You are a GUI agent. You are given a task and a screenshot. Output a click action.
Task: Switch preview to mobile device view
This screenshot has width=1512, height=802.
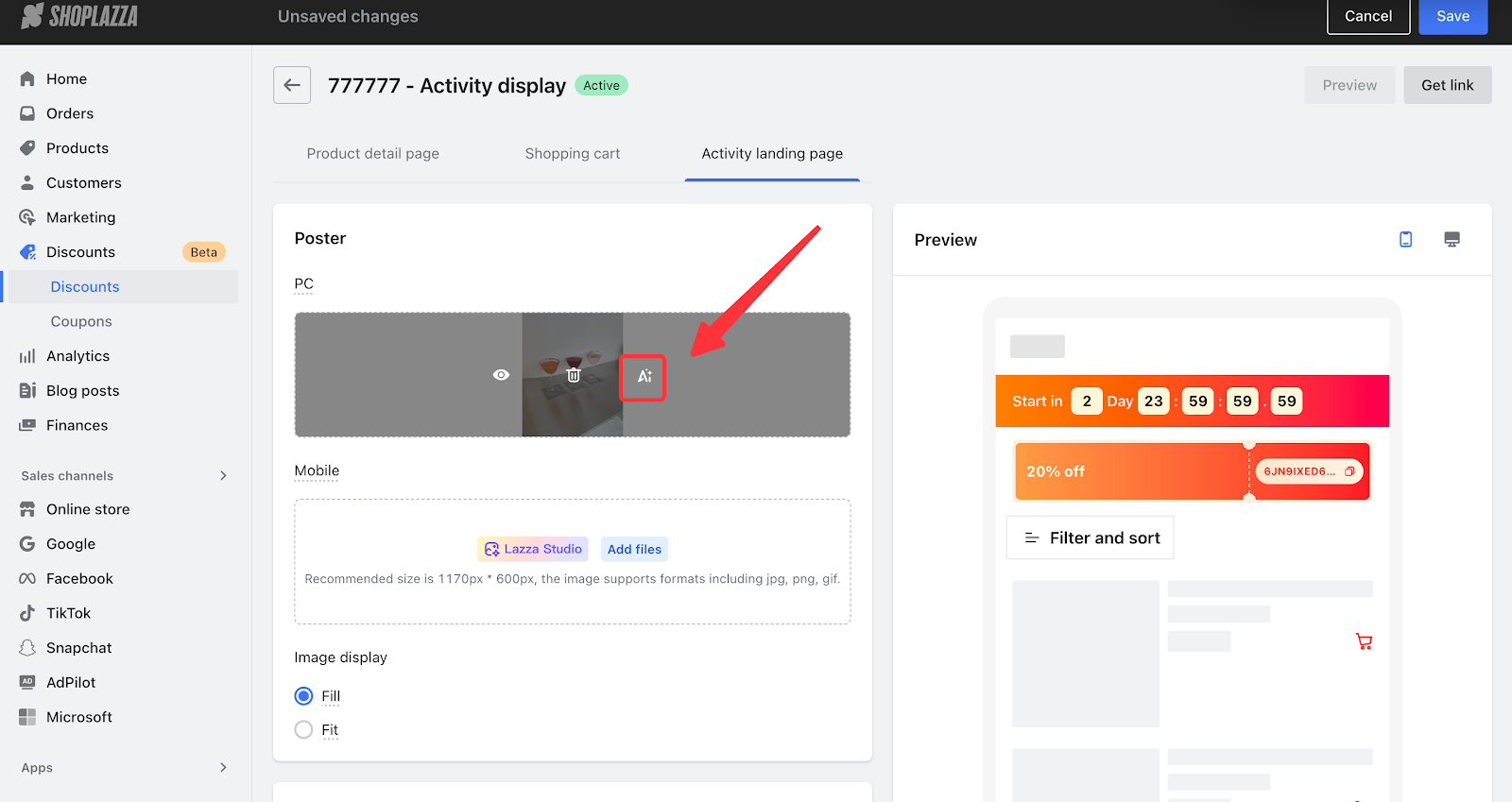coord(1405,240)
